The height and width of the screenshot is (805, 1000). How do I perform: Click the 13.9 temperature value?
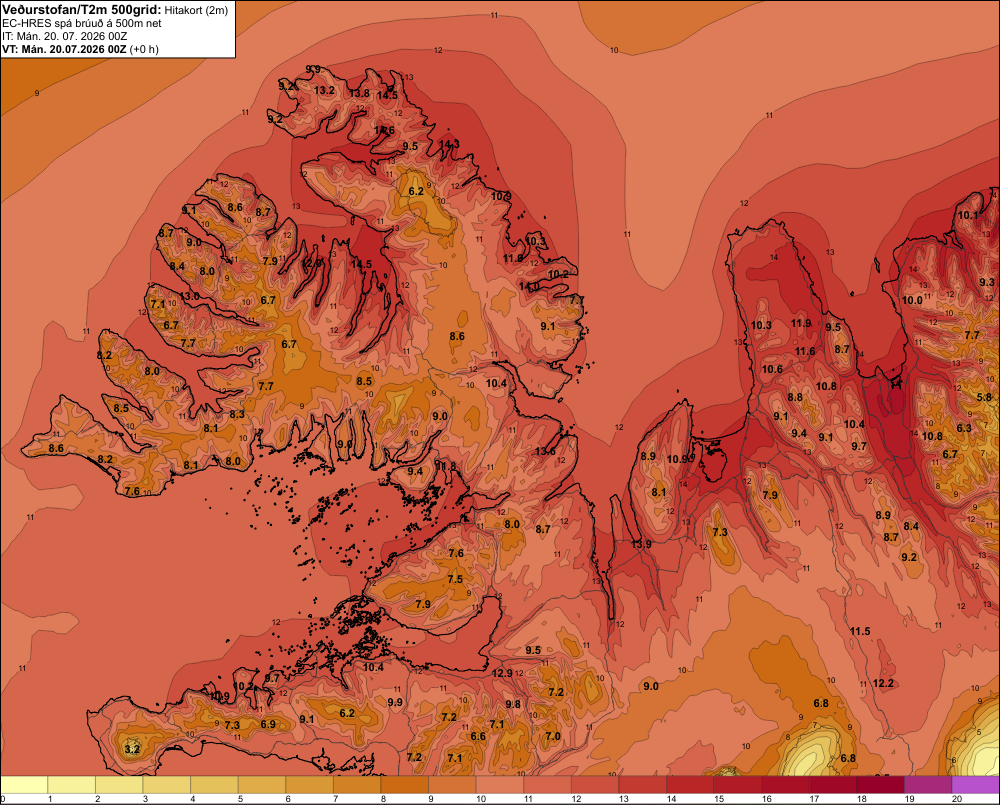click(x=642, y=544)
